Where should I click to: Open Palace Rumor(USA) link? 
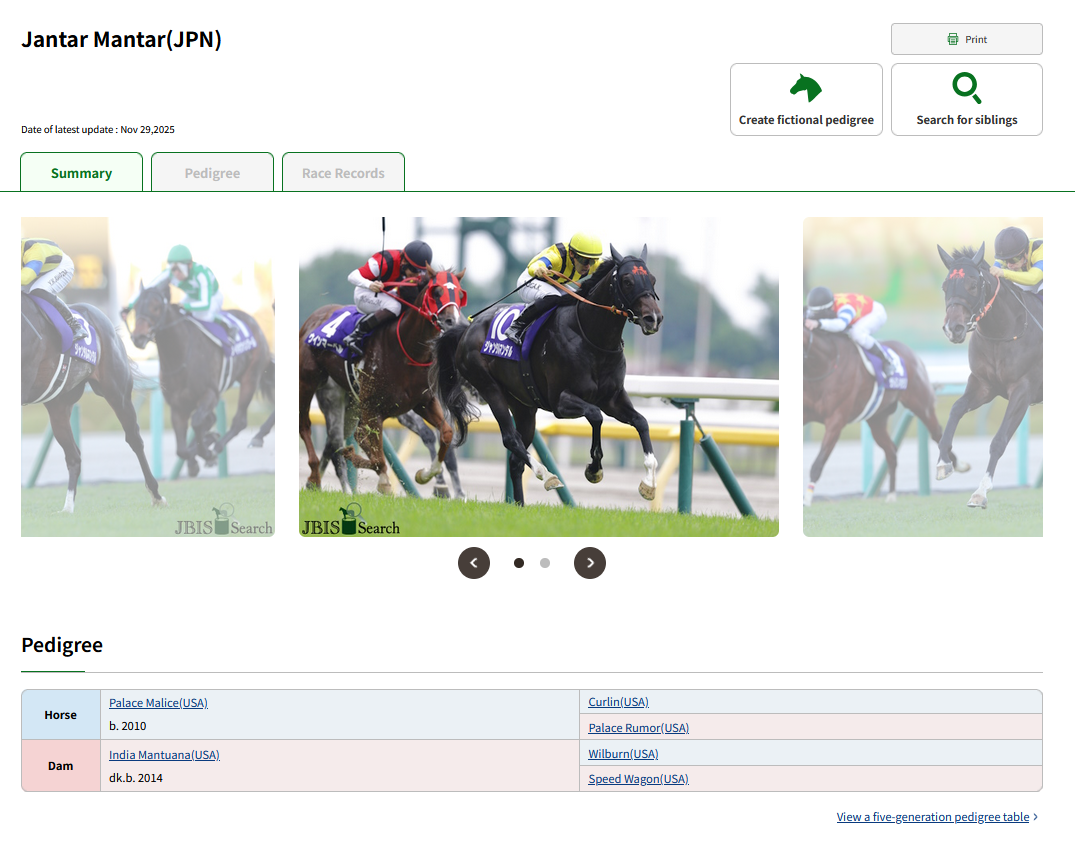639,728
